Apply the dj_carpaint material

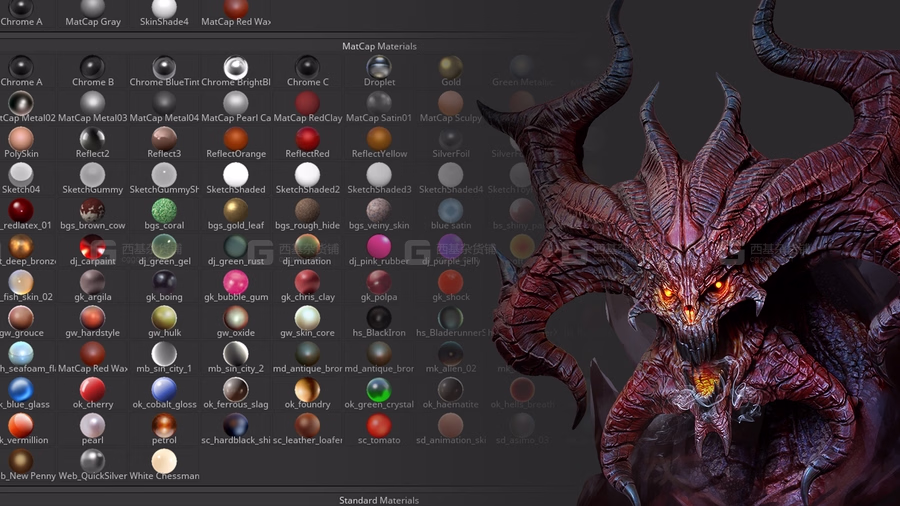pyautogui.click(x=92, y=250)
